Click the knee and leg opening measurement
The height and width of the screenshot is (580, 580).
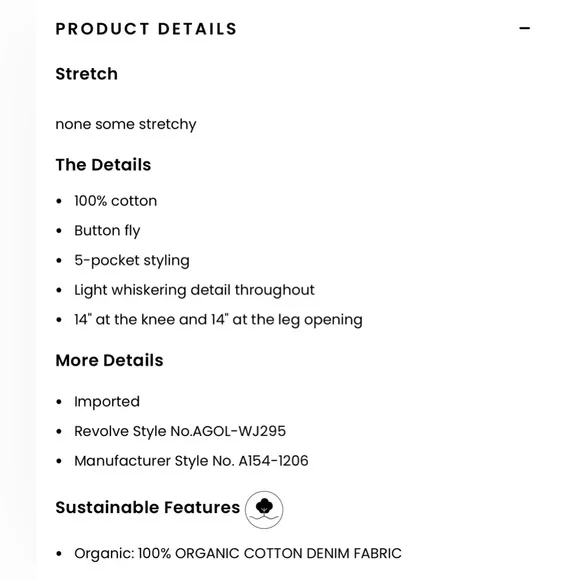tap(218, 320)
